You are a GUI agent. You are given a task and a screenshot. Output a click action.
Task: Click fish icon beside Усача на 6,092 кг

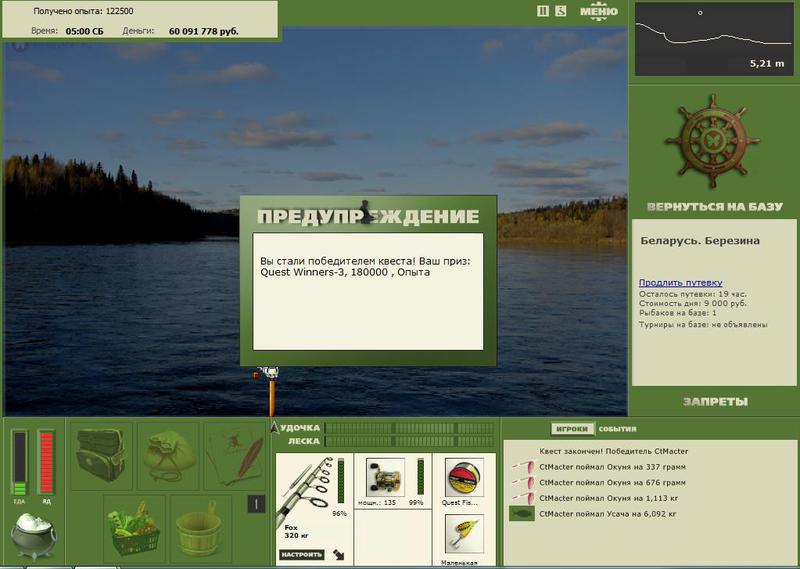point(521,513)
